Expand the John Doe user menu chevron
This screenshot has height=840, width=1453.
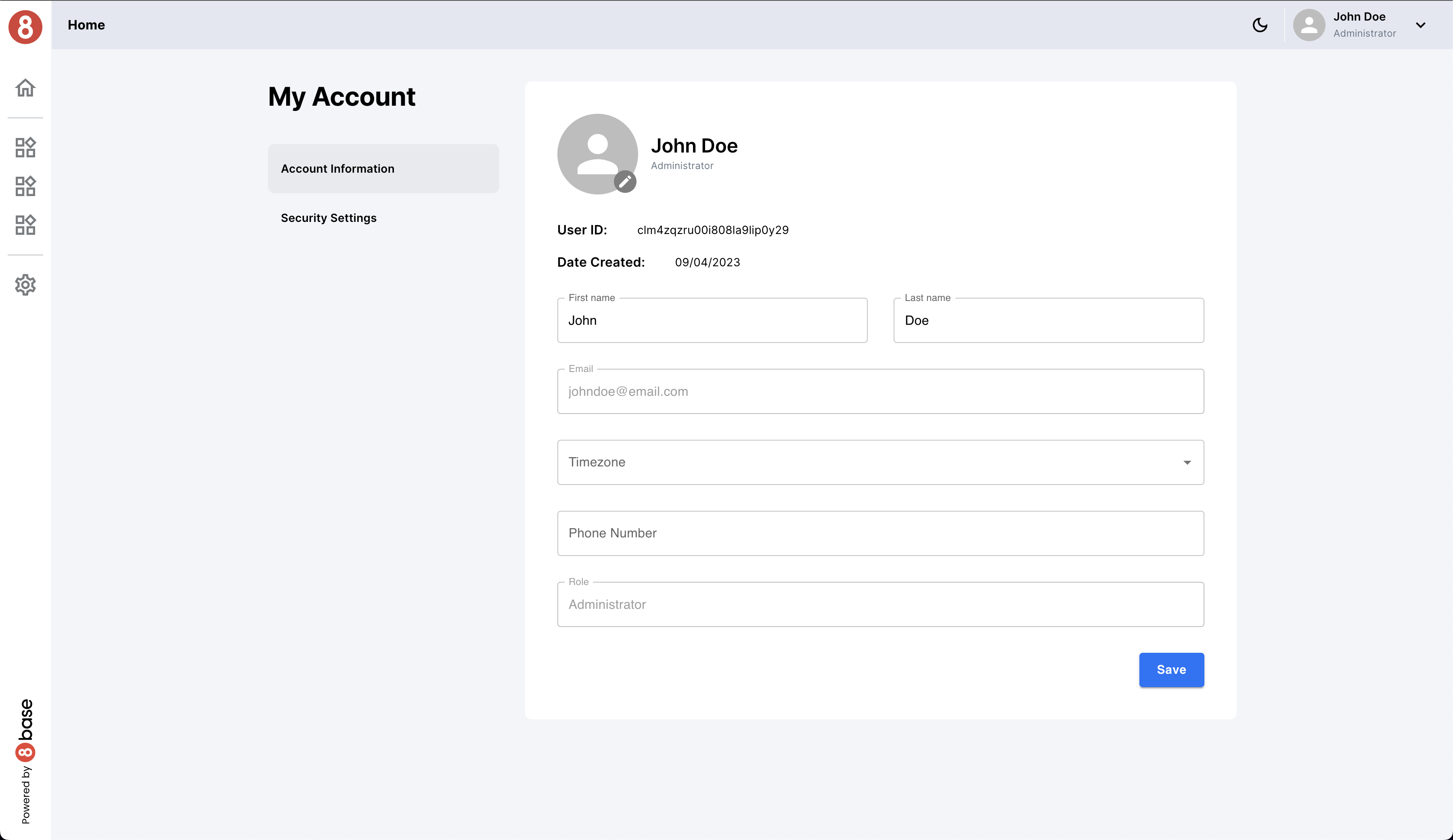point(1421,25)
